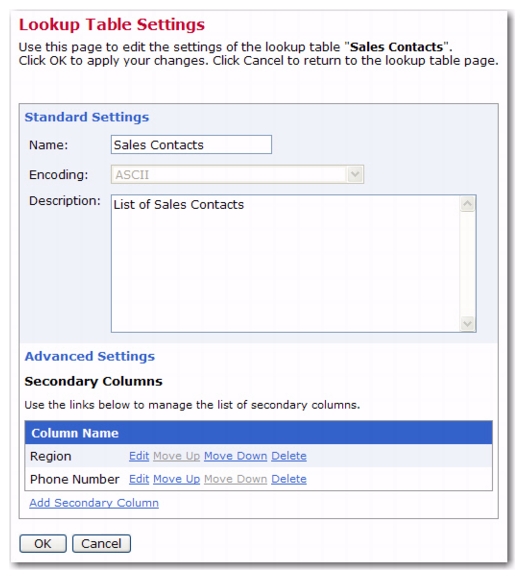Click Move Up for the Region column

coord(176,456)
